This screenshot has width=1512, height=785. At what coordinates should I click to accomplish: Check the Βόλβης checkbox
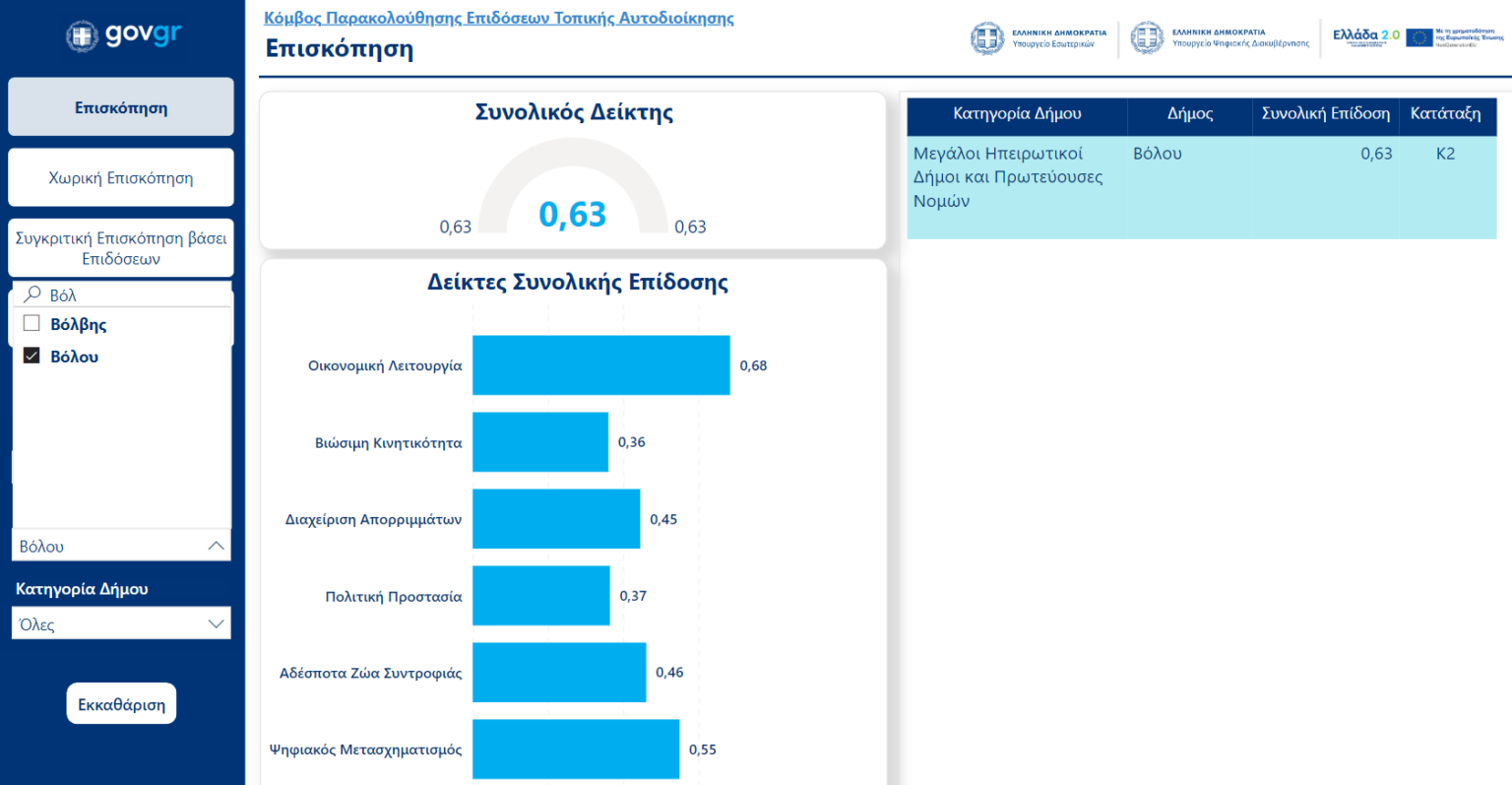point(31,324)
